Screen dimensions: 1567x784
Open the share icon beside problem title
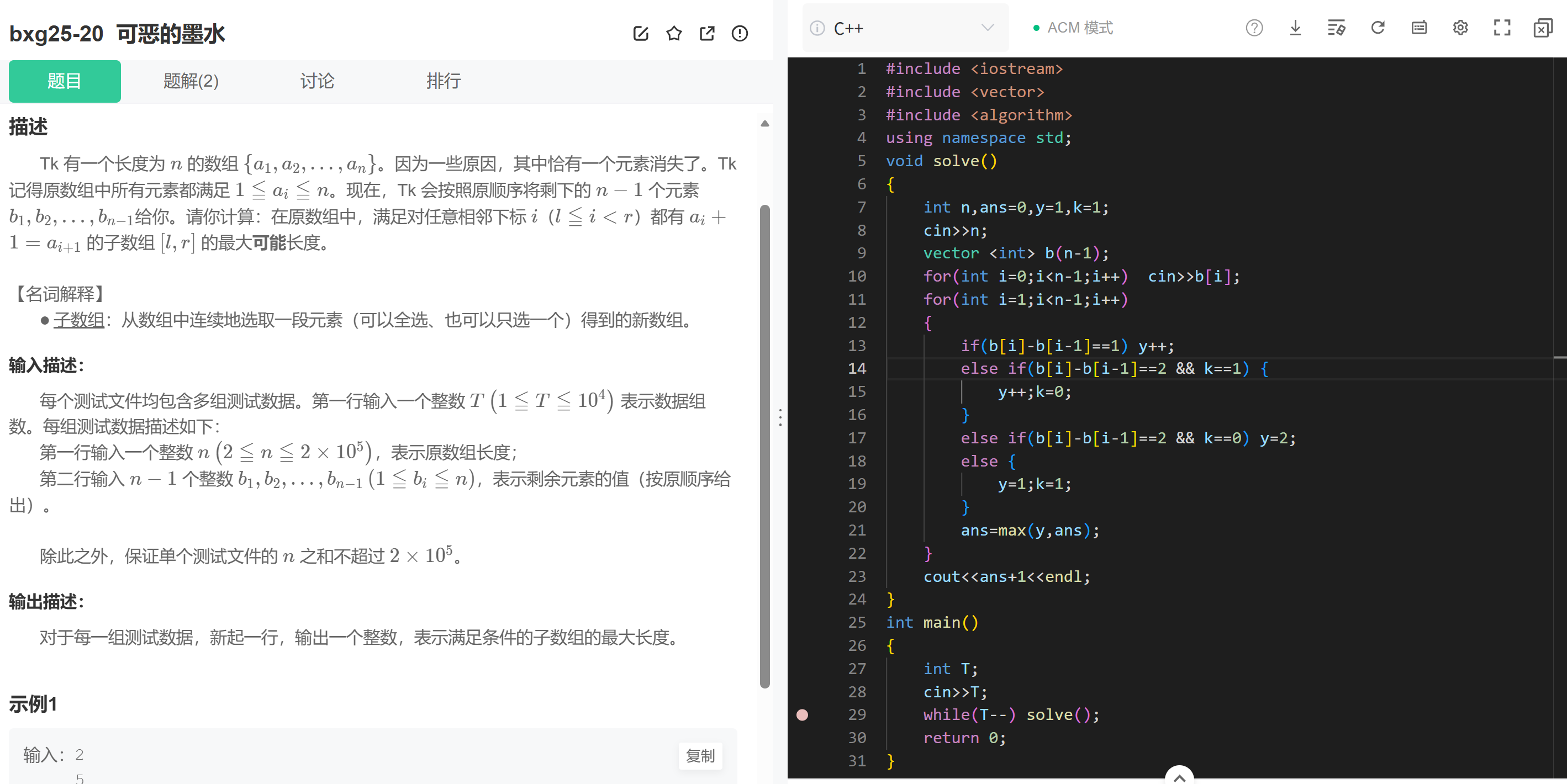click(707, 34)
